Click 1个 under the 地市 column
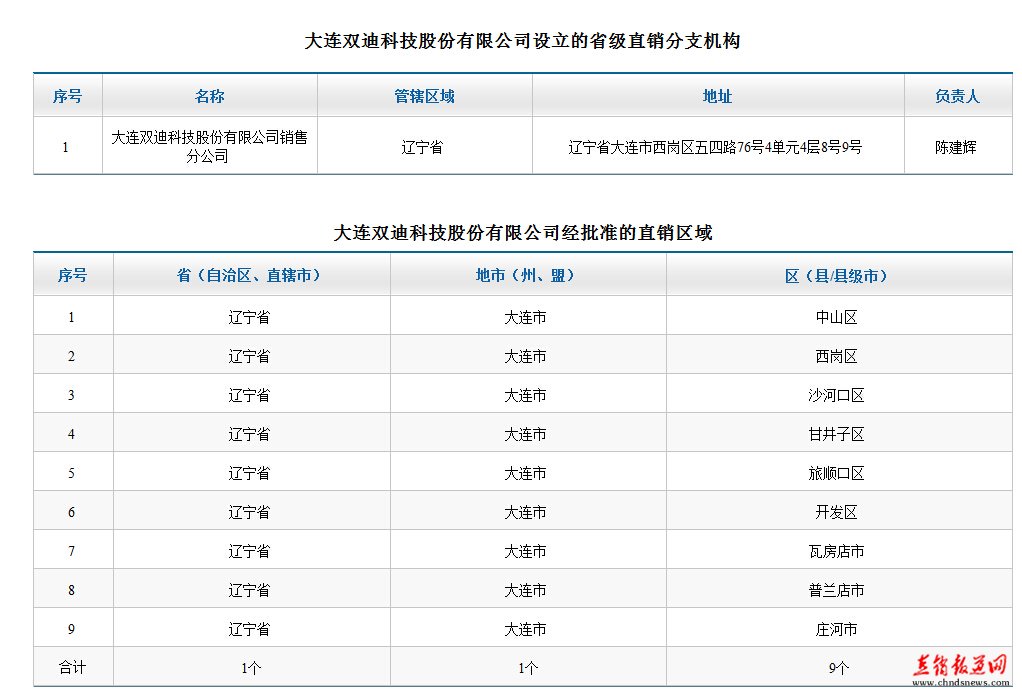Screen dimensions: 1022x692 528,668
